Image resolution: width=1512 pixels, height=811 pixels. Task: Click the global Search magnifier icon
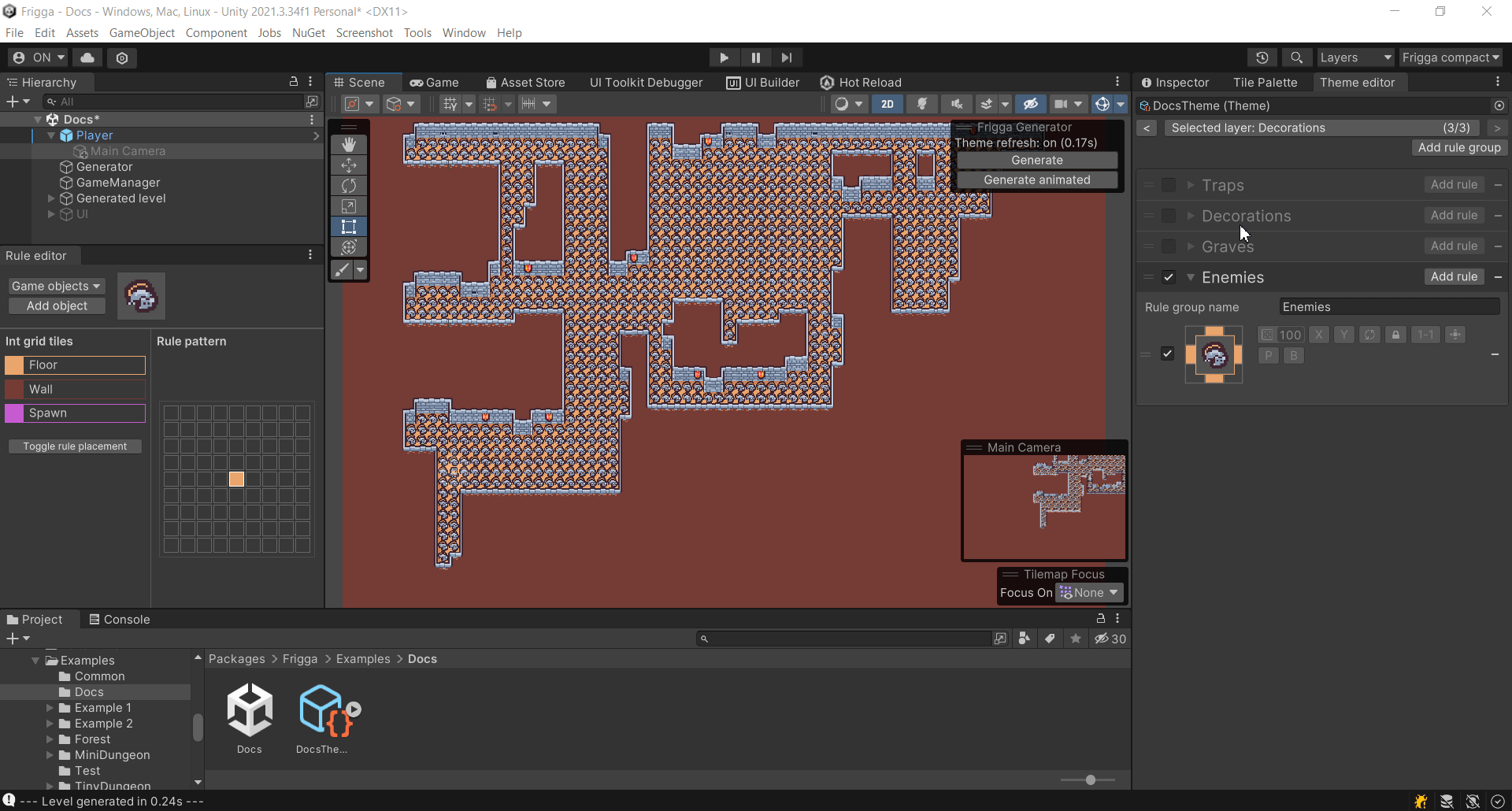point(1296,57)
